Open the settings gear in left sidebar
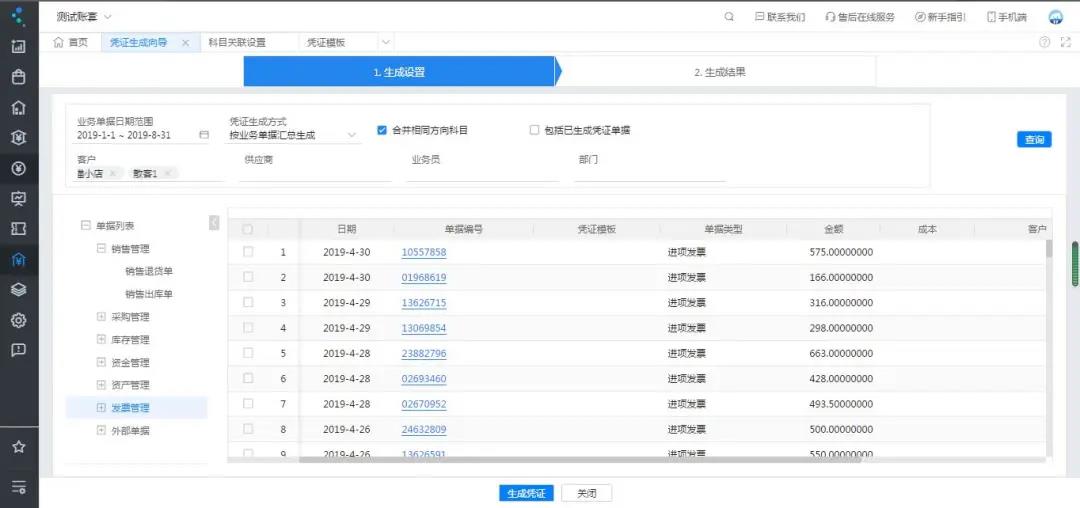The image size is (1080, 508). click(x=18, y=320)
